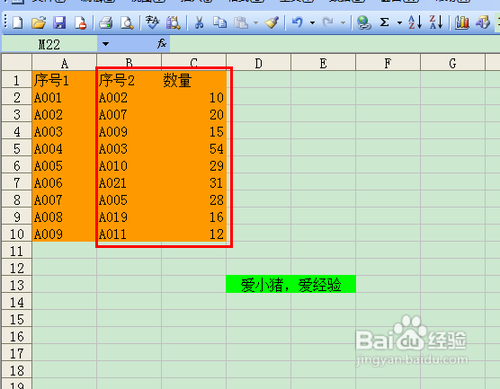Select row 11 header
Image resolution: width=500 pixels, height=389 pixels.
(17, 251)
